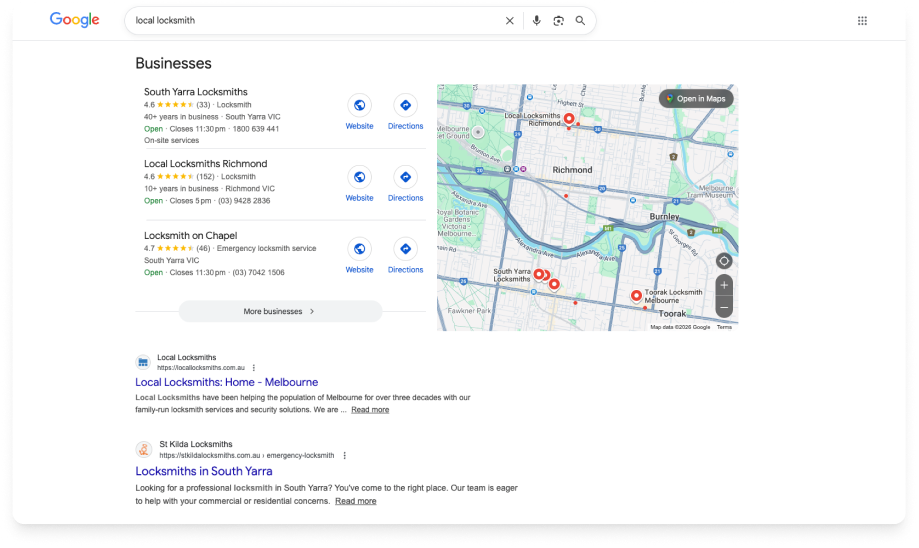Center map on my location
919x548 pixels.
[724, 261]
